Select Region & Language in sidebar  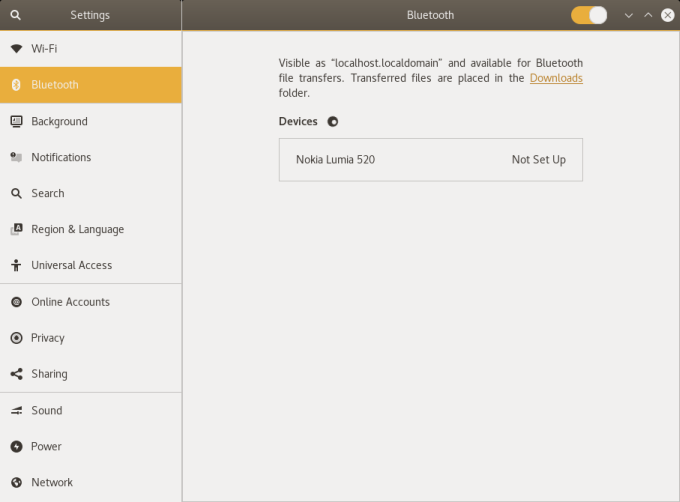tap(77, 229)
